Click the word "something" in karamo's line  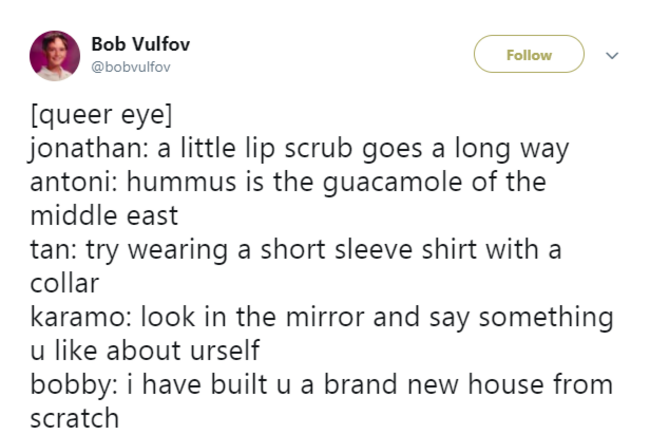pyautogui.click(x=546, y=318)
